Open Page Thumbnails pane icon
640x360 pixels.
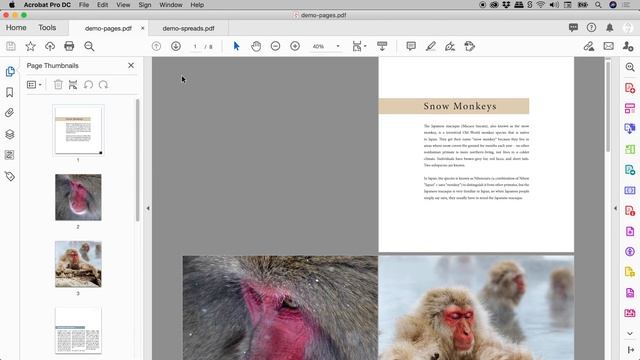10,71
